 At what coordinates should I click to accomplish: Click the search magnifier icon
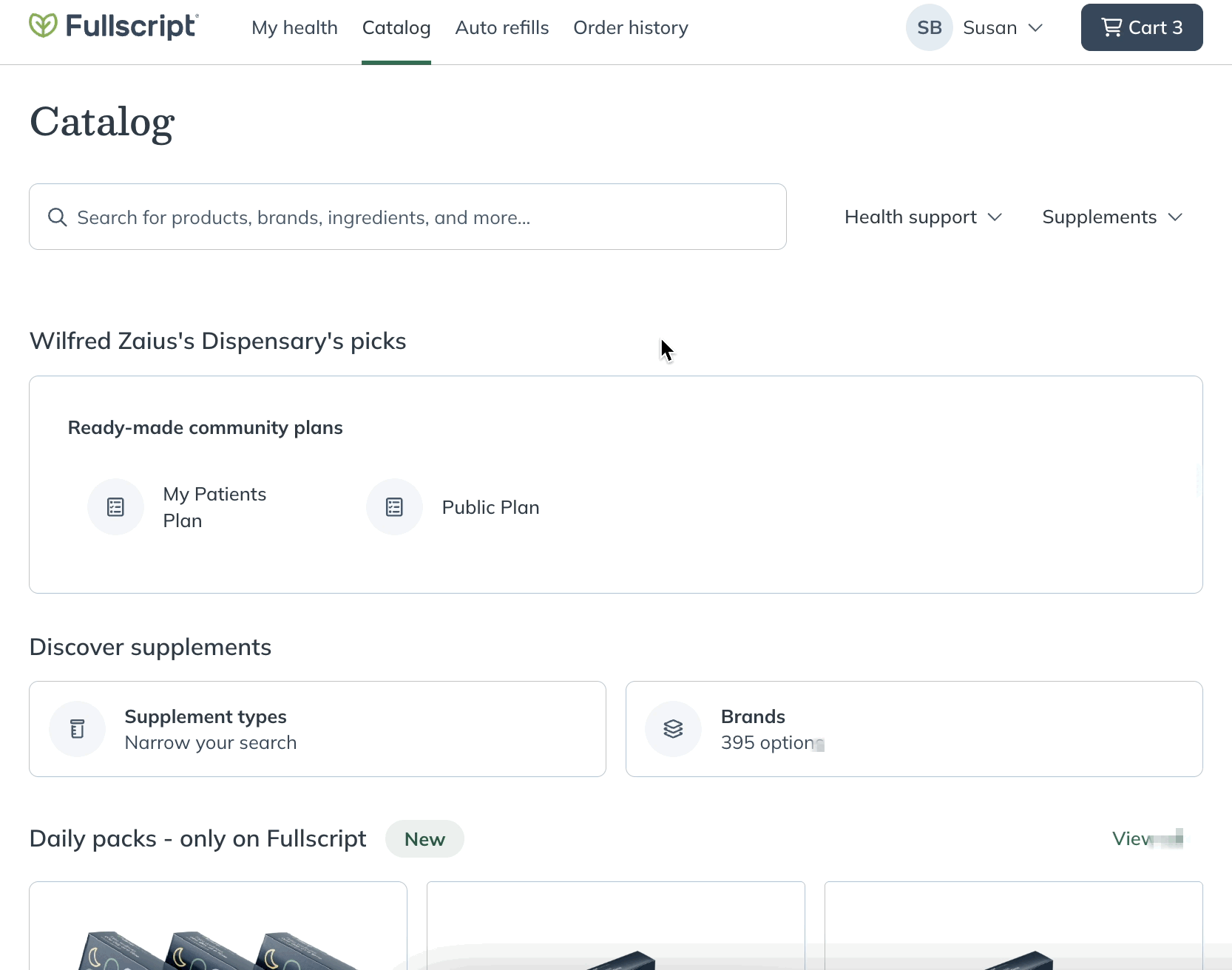coord(57,217)
